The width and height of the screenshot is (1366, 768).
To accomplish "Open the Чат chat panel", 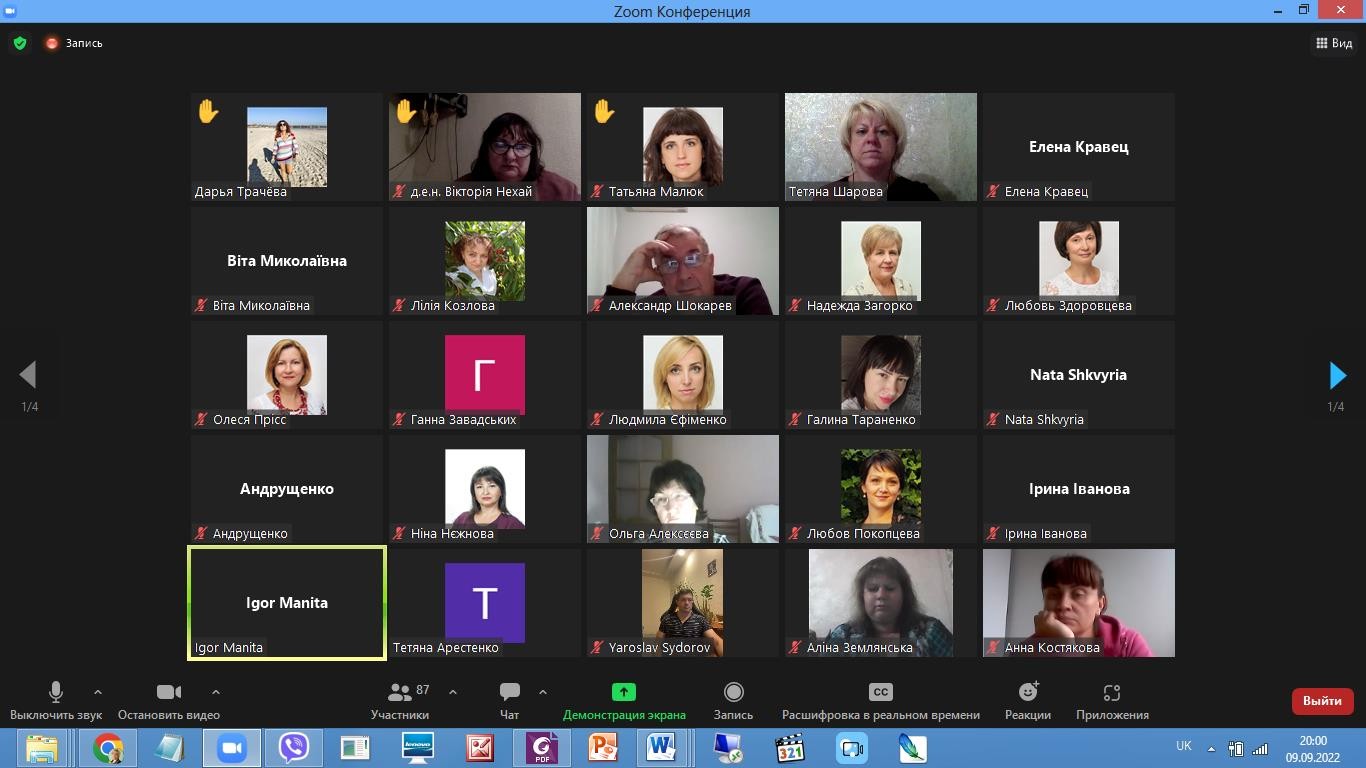I will 509,700.
